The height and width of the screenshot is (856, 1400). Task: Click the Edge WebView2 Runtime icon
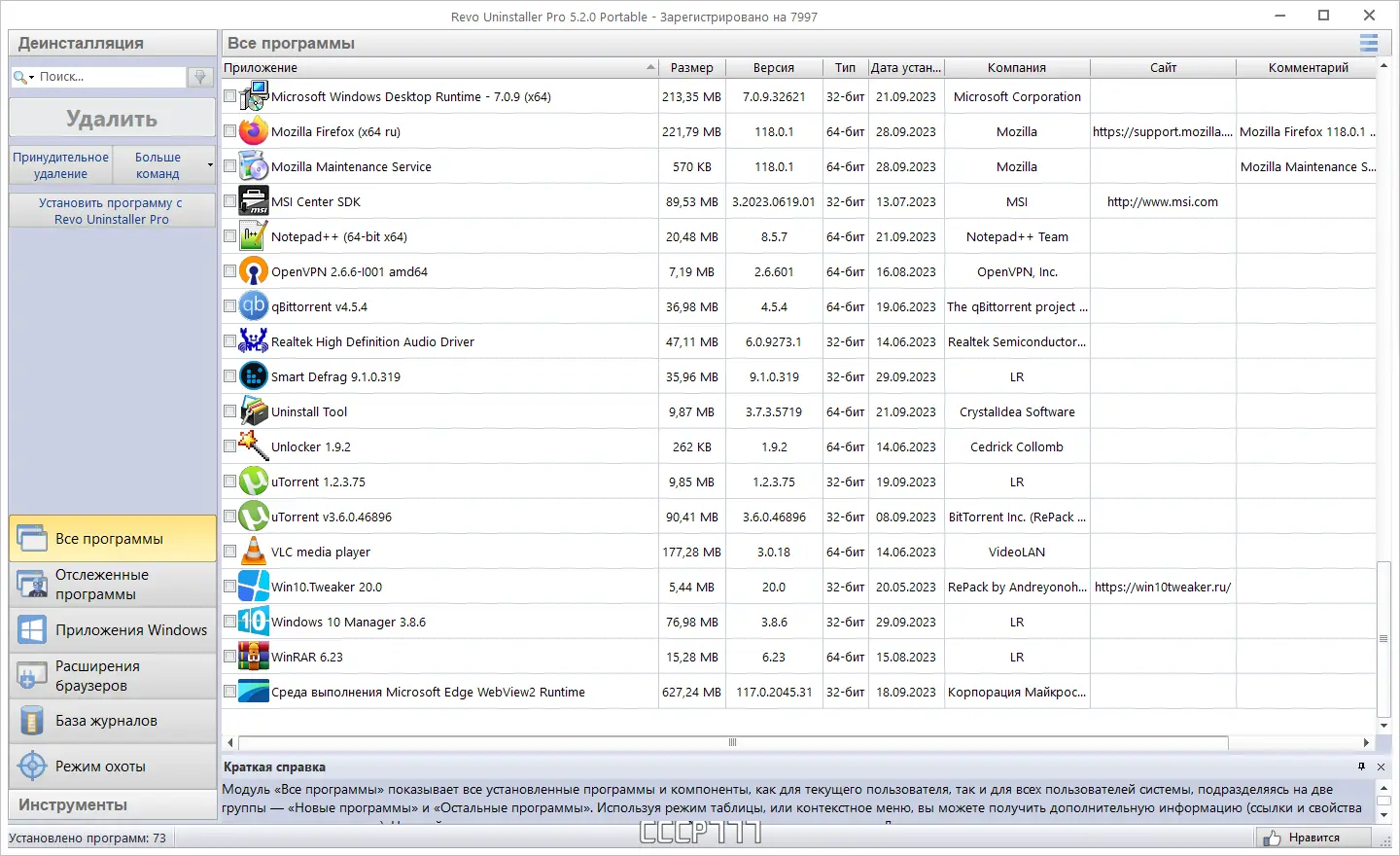click(x=254, y=692)
